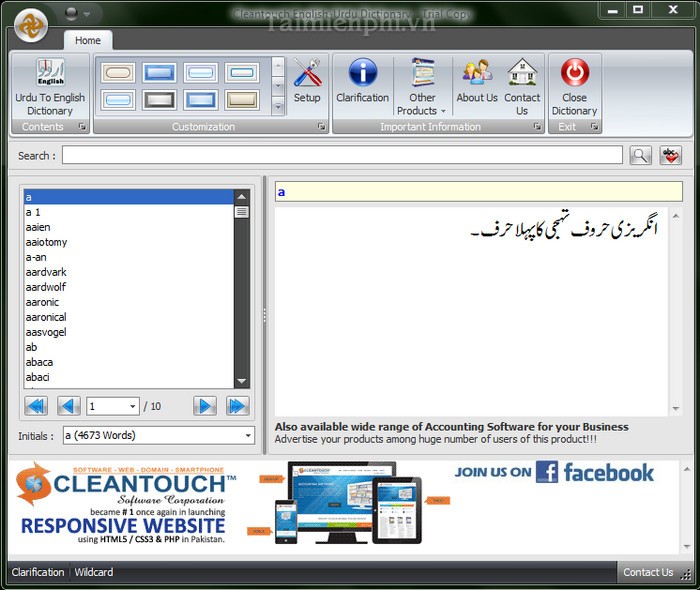Open the About Us dialog
700x590 pixels.
click(x=477, y=81)
